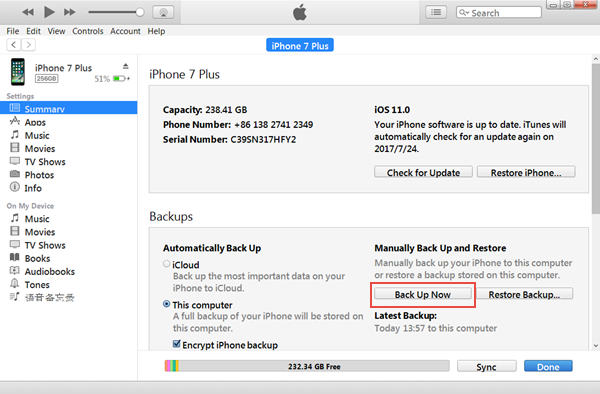This screenshot has width=600, height=394.
Task: Click the Restore iPhone... button
Action: [526, 173]
